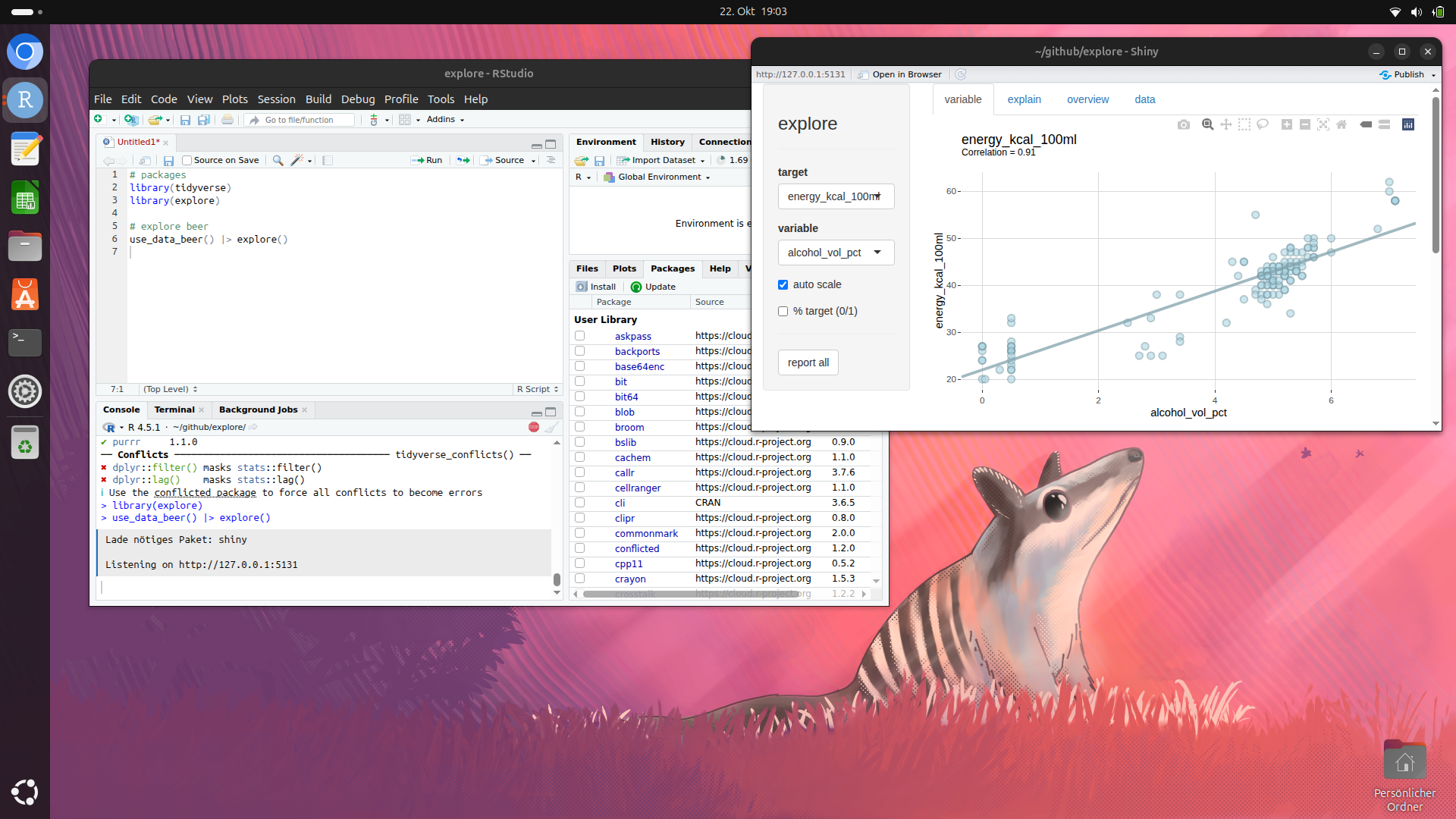This screenshot has height=819, width=1456.
Task: Click the packages list horizontal scrollbar
Action: coord(690,594)
